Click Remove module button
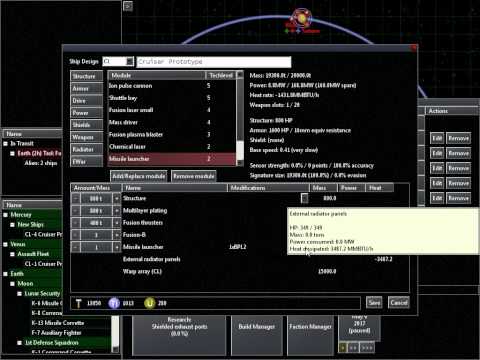Viewport: 480px width, 360px height. pos(194,176)
